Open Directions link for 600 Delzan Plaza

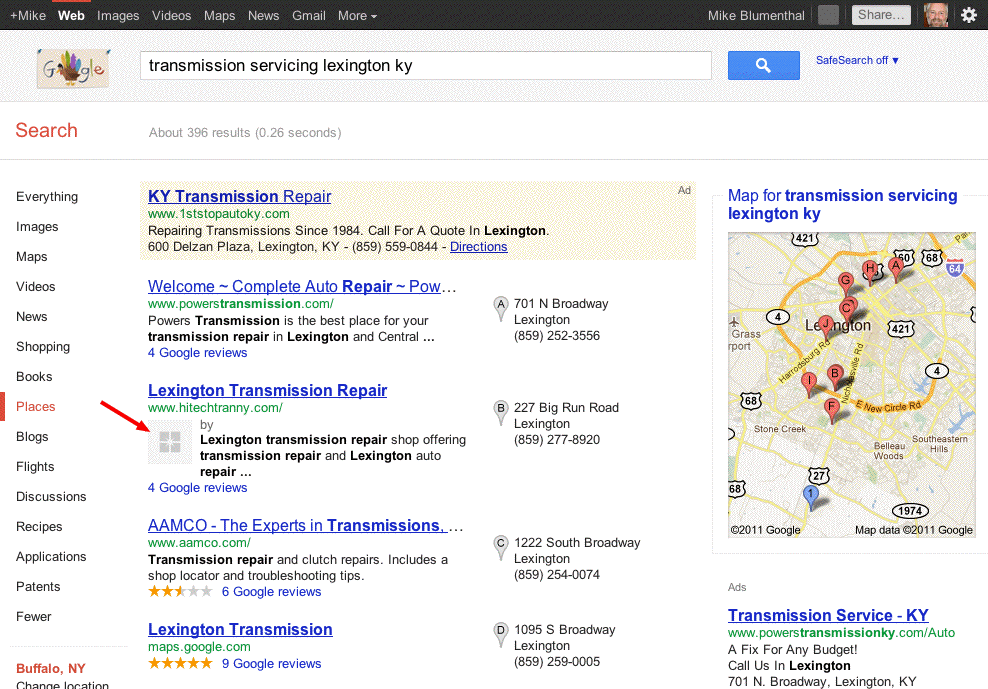tap(478, 247)
